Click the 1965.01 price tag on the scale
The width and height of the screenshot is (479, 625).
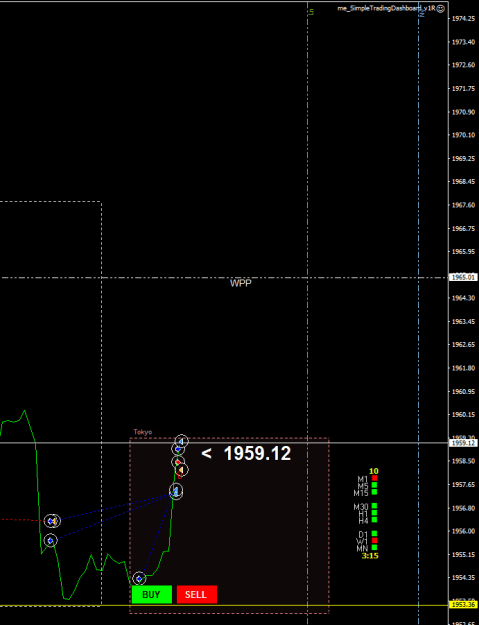click(463, 277)
